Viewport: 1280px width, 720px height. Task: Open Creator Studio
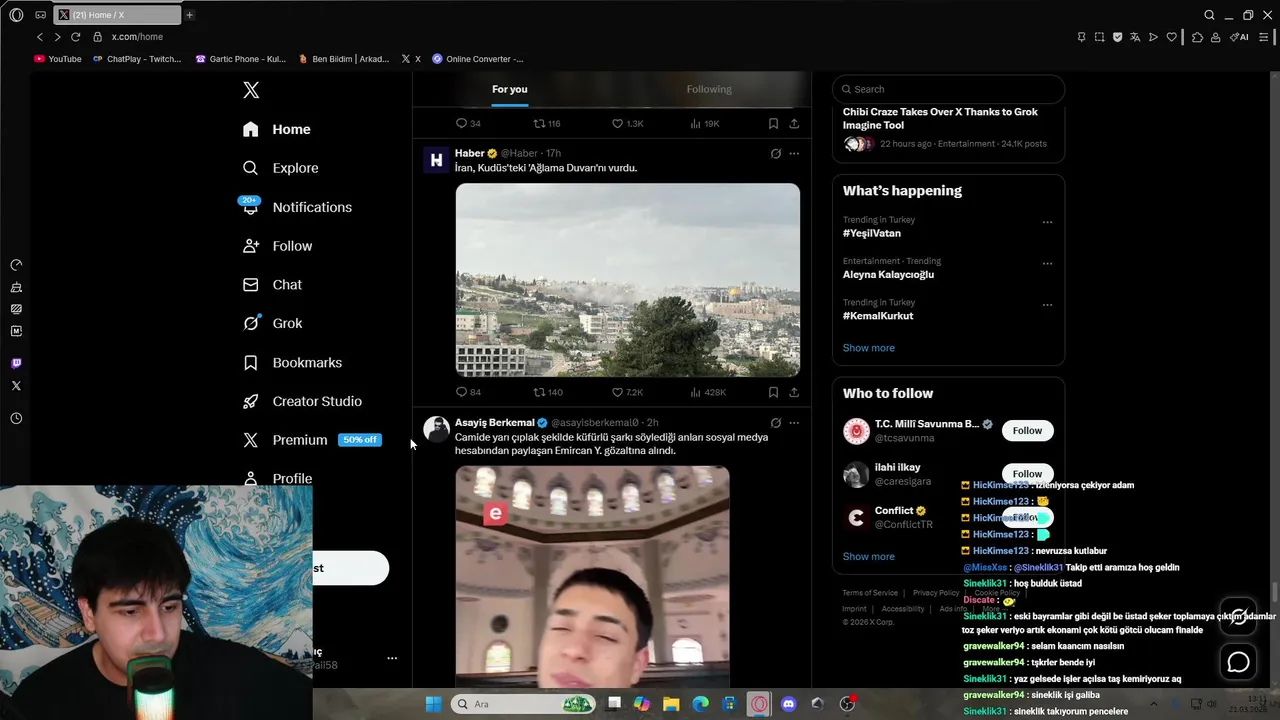click(303, 401)
